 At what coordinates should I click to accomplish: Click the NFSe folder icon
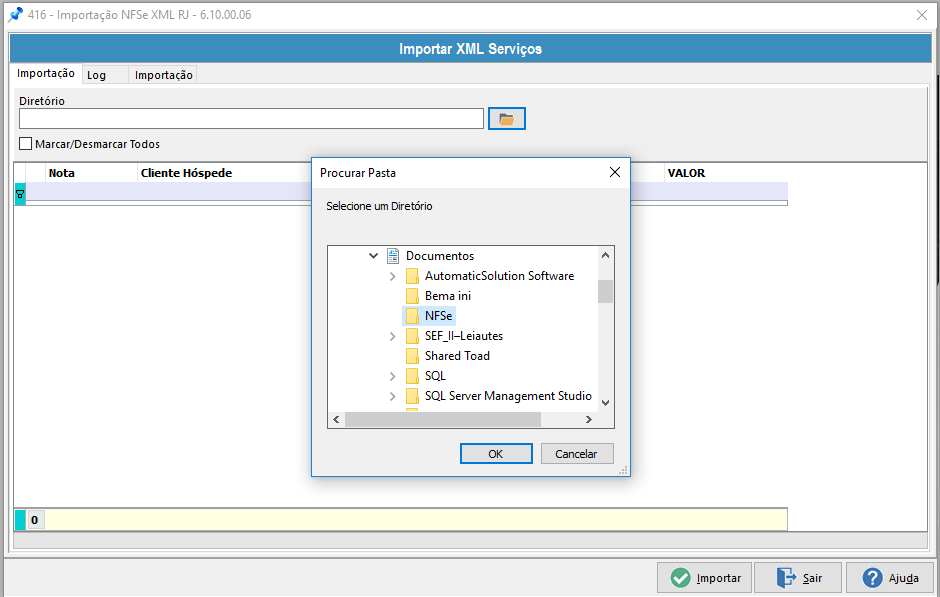click(x=412, y=316)
